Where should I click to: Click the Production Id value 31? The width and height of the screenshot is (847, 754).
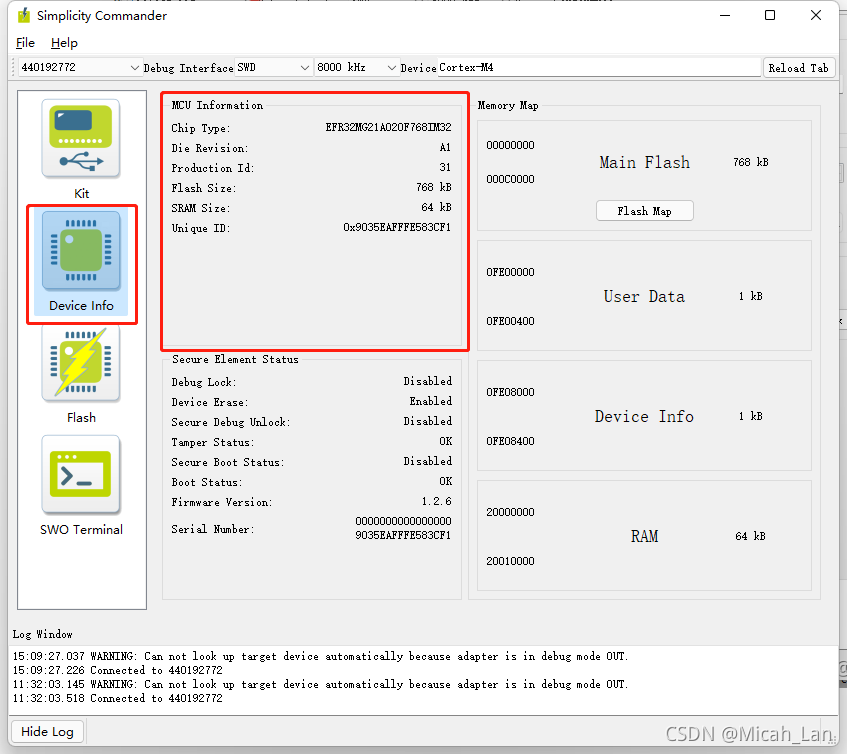445,167
